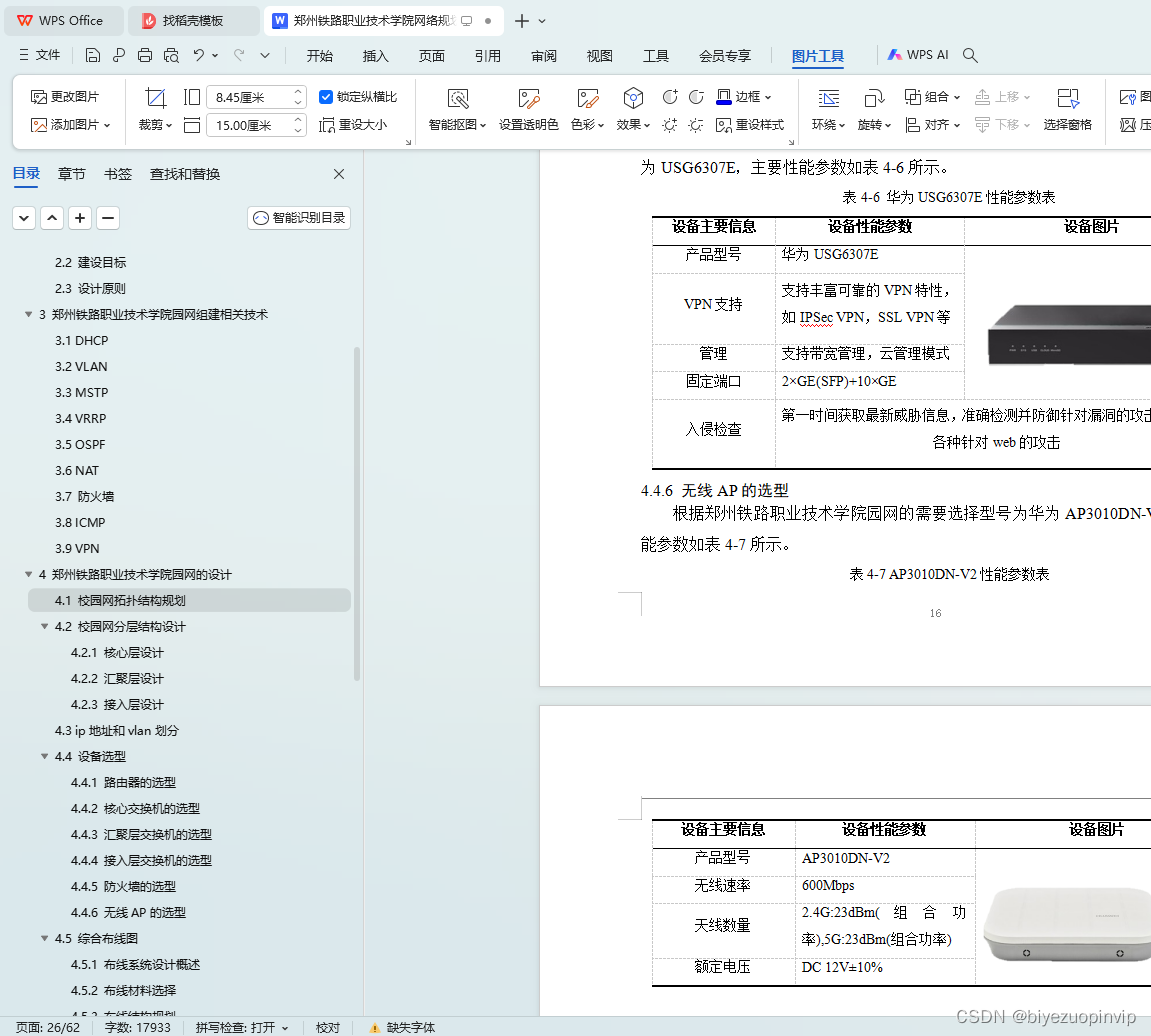Click the search magnifier icon

[x=970, y=55]
